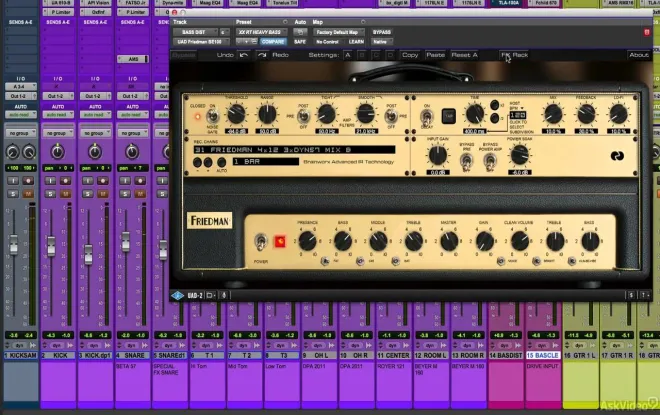
Task: Open FX Rack in plugin toolbar
Action: point(514,55)
